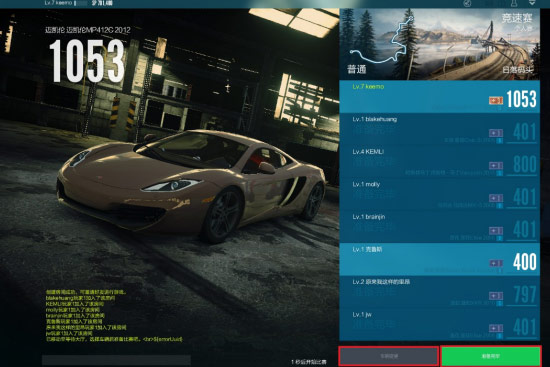550x367 pixels.
Task: Click the car icon in brainjin's row
Action: (x=496, y=231)
